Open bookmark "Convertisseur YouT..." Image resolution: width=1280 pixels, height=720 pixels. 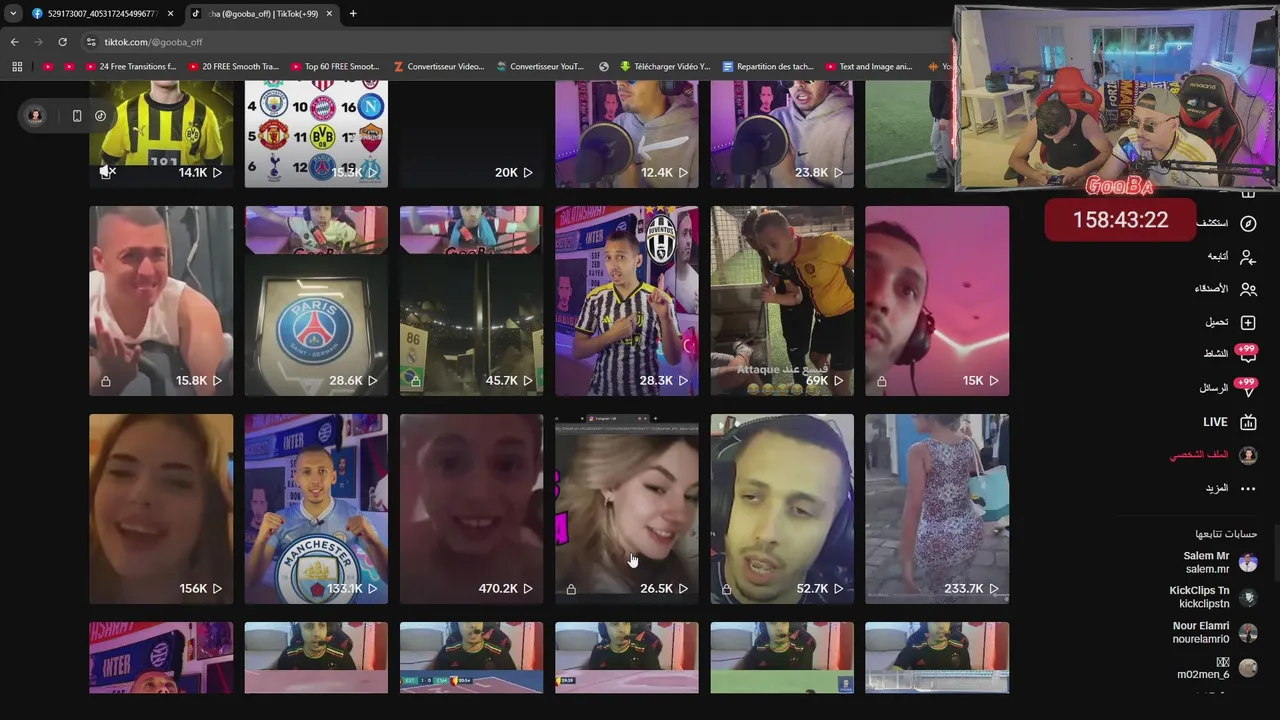click(x=539, y=67)
